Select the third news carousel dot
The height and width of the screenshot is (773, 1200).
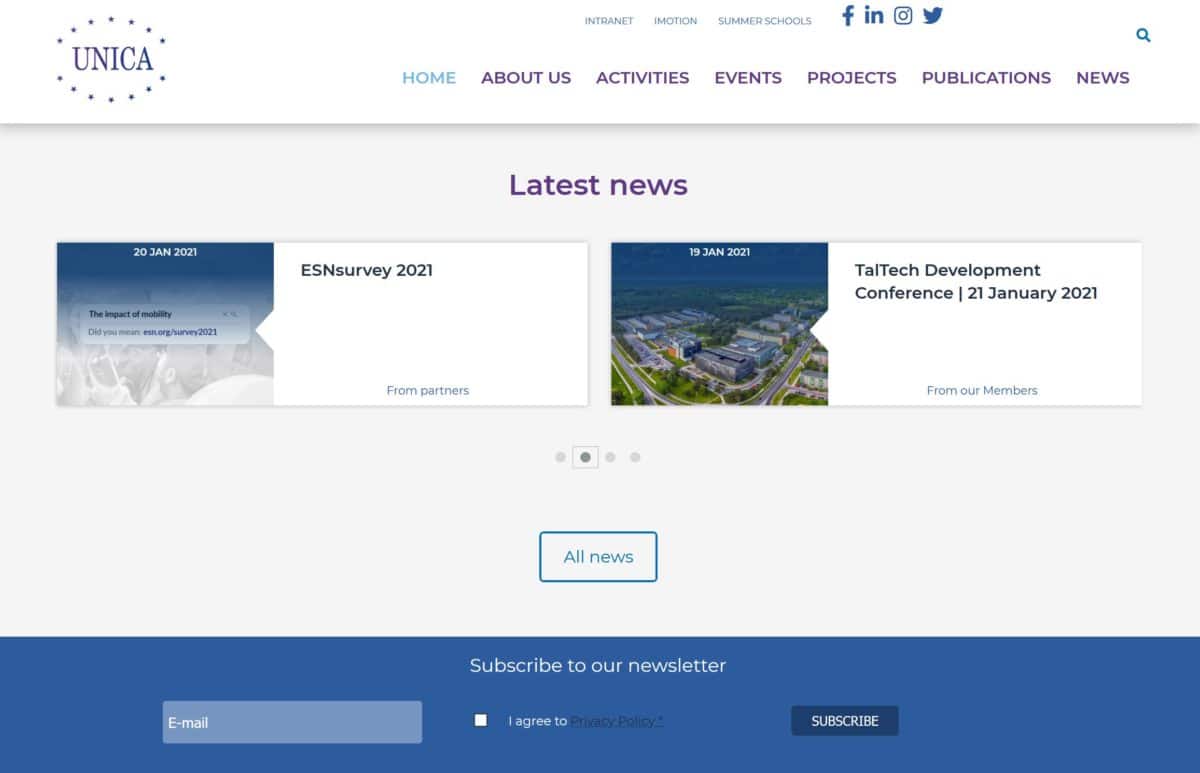(x=610, y=457)
